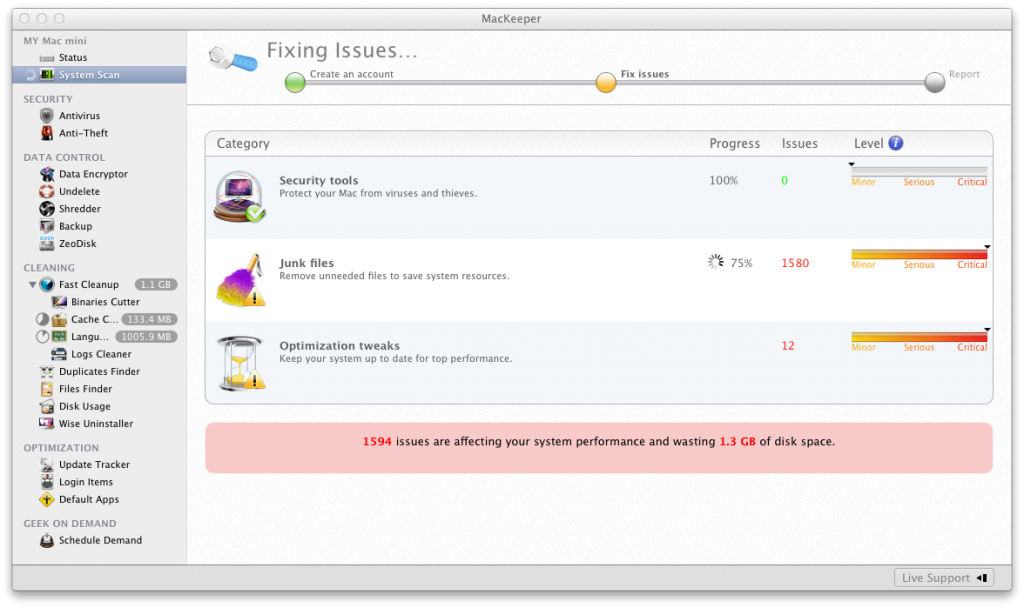
Task: Click the Junk files severity level bar
Action: point(919,255)
